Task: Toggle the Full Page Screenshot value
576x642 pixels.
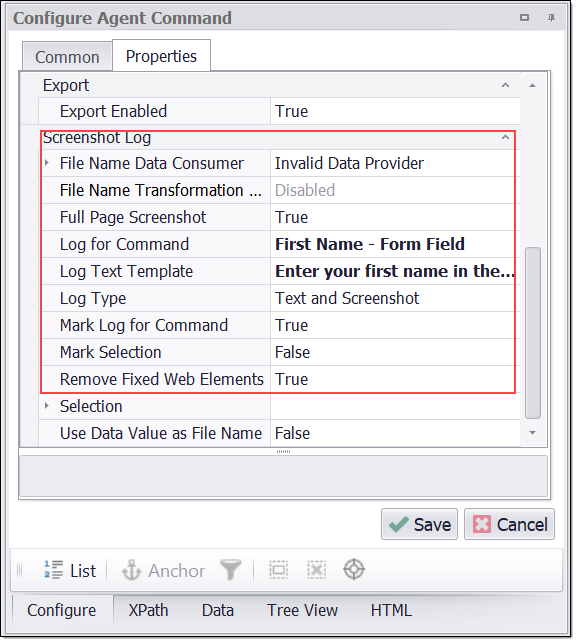Action: (x=395, y=217)
